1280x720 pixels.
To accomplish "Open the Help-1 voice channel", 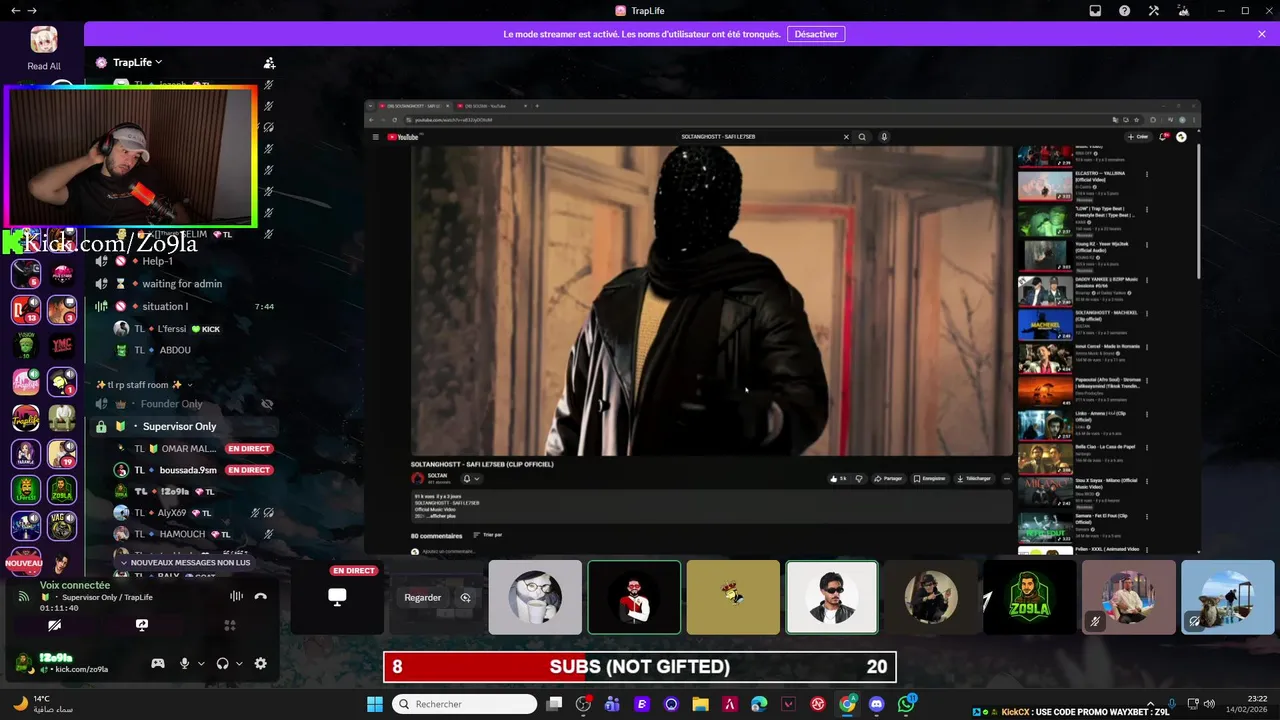I will [x=157, y=261].
